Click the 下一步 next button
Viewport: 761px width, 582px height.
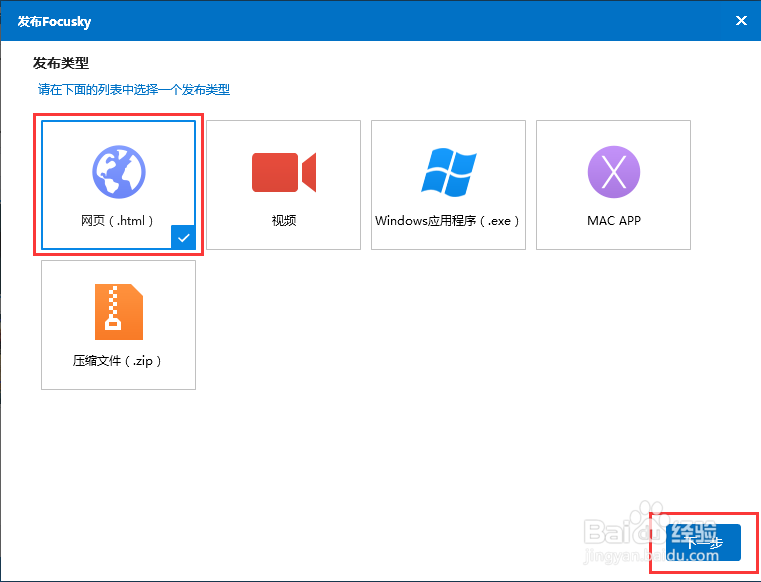tap(703, 542)
